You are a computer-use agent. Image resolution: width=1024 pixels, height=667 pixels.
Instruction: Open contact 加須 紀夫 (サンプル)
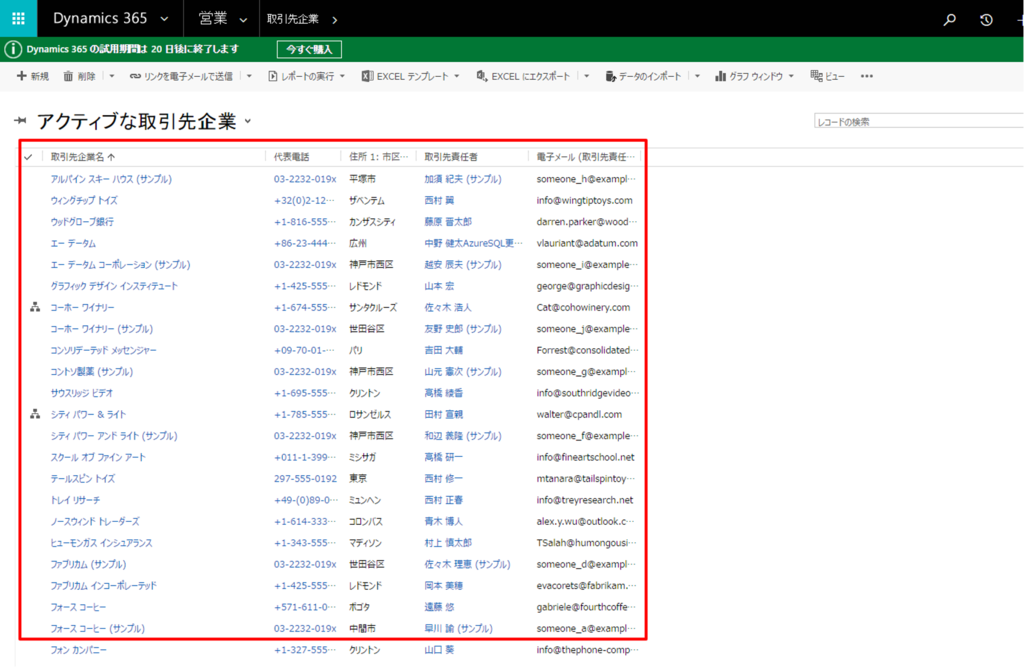pyautogui.click(x=463, y=179)
